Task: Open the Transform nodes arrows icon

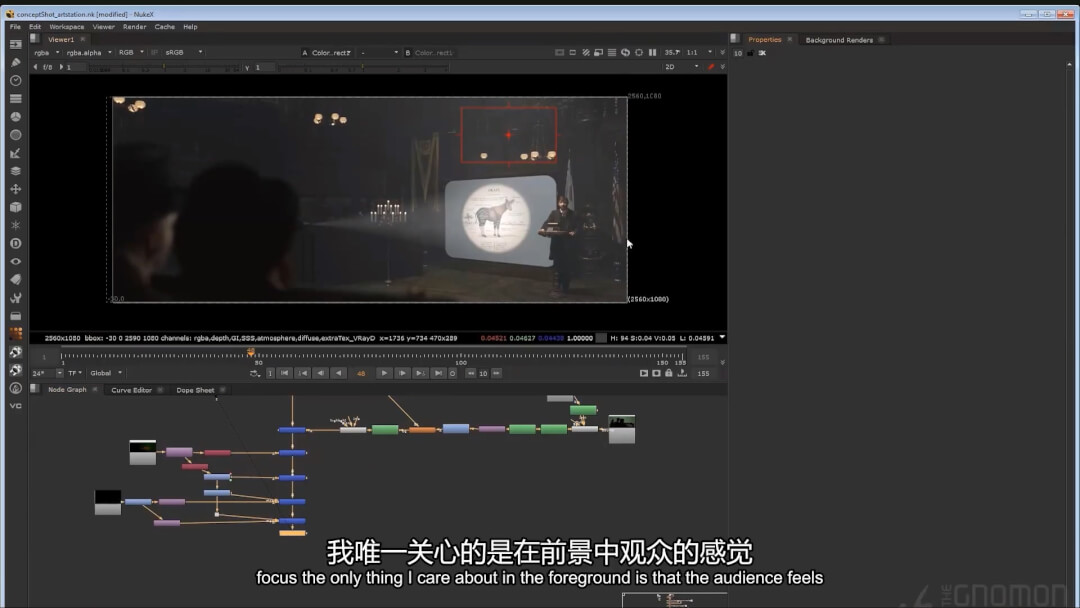Action: [x=15, y=189]
